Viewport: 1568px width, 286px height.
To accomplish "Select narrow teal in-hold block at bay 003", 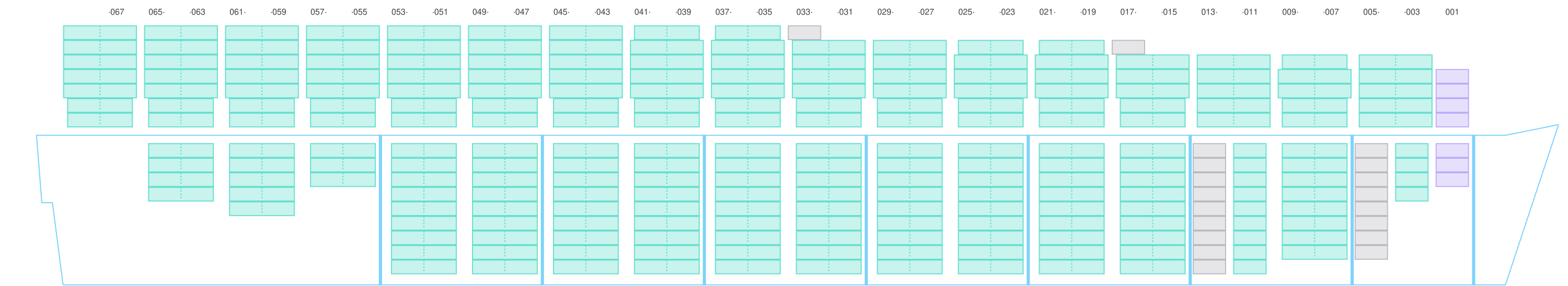I will tap(1412, 172).
